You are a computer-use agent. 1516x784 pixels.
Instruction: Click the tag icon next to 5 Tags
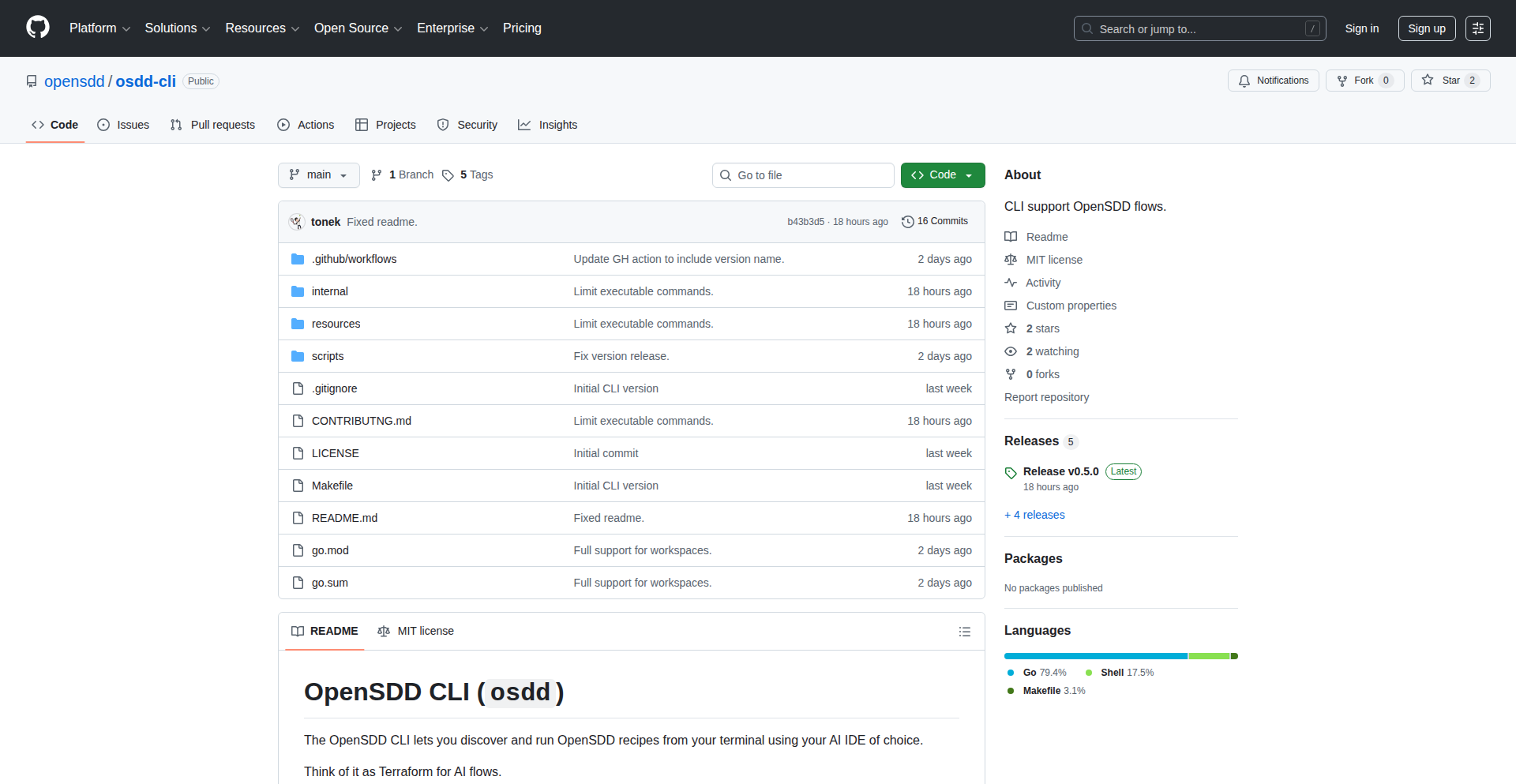(x=448, y=175)
